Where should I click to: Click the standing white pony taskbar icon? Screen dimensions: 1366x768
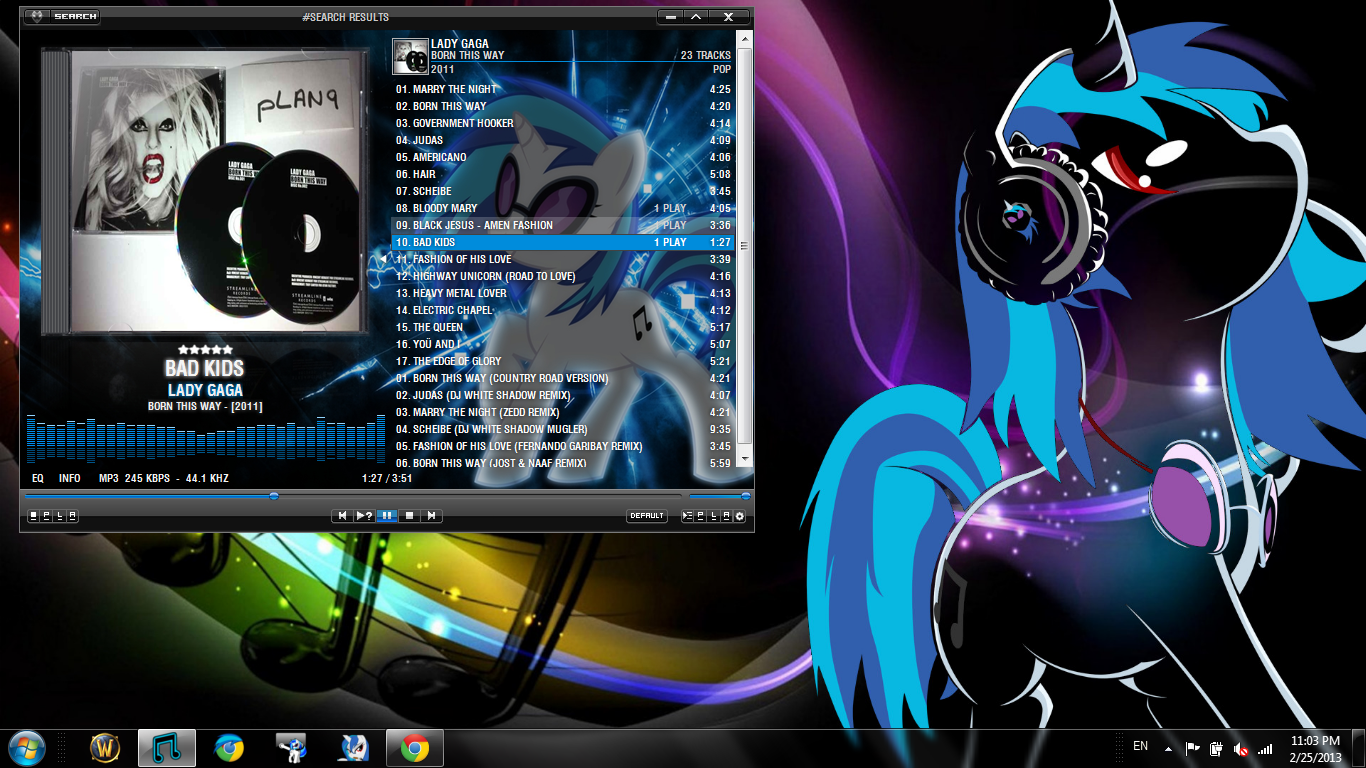tap(291, 747)
